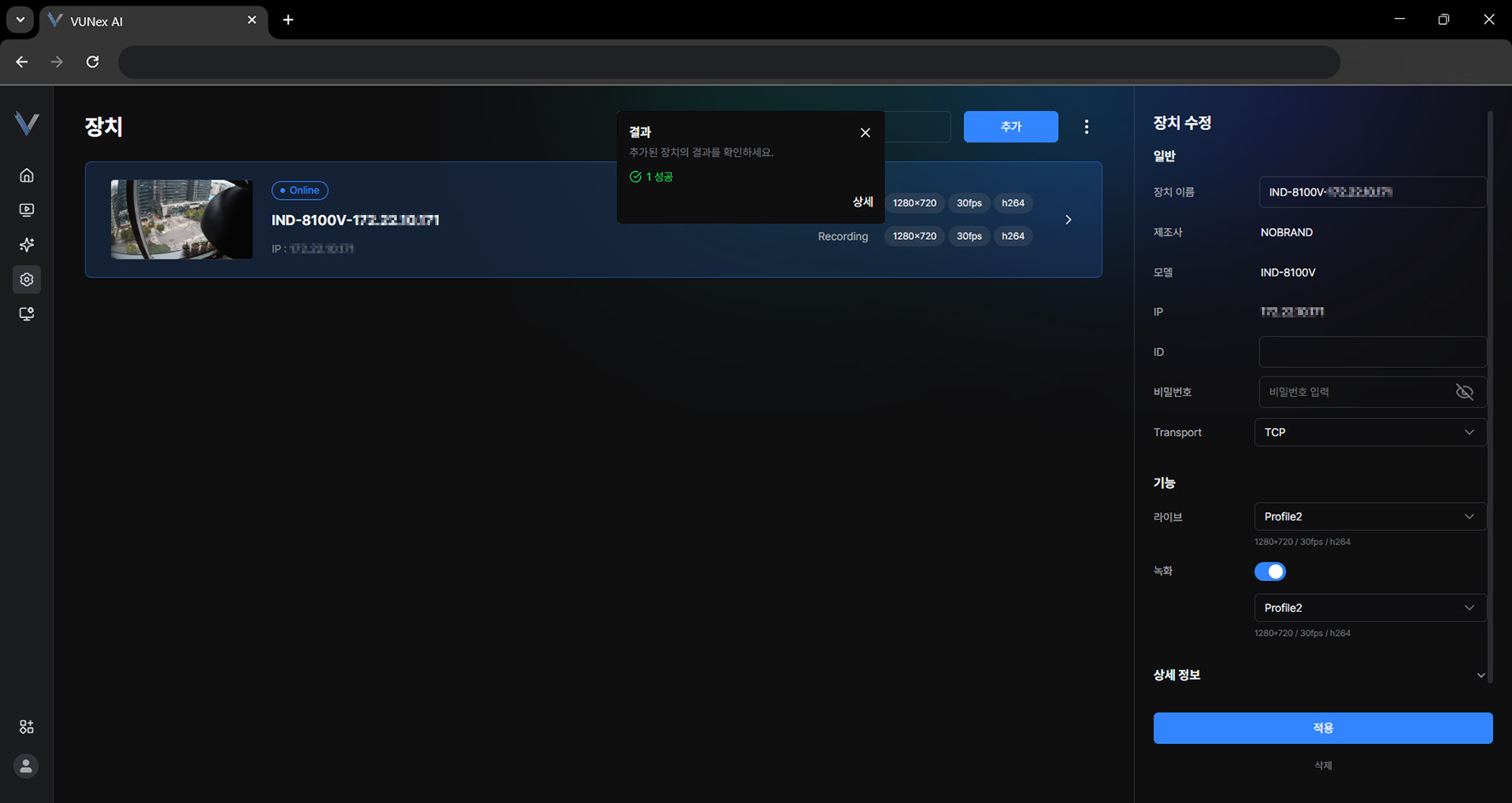Click the three-dot more options menu
This screenshot has height=803, width=1512.
coord(1086,127)
